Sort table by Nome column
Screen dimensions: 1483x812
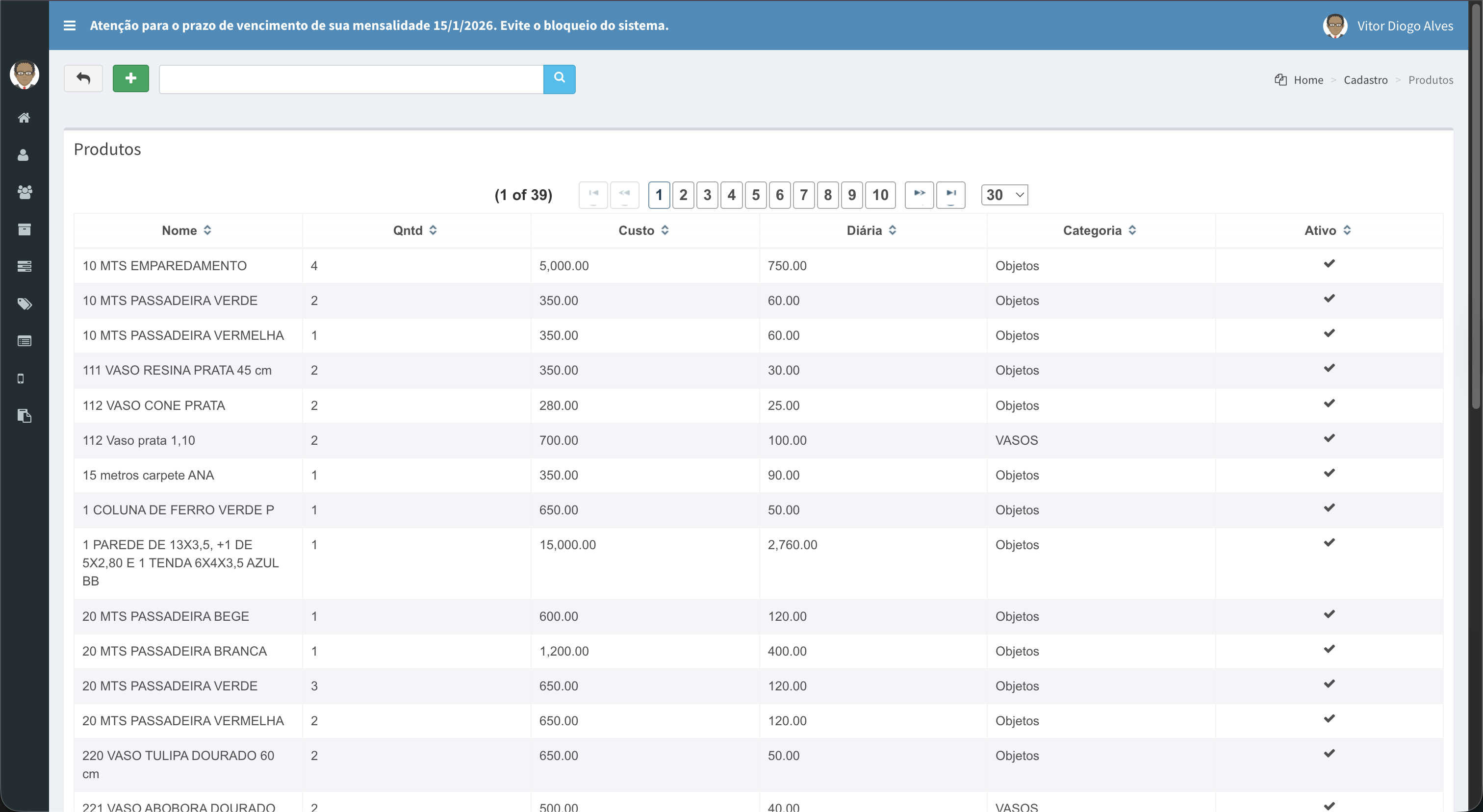click(188, 230)
